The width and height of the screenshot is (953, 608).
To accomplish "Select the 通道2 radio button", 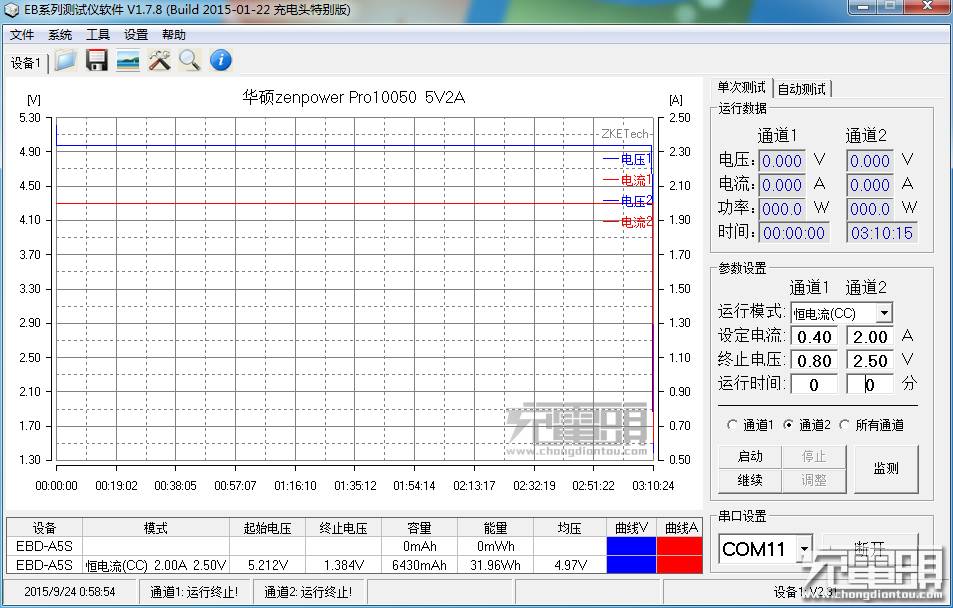I will (807, 425).
